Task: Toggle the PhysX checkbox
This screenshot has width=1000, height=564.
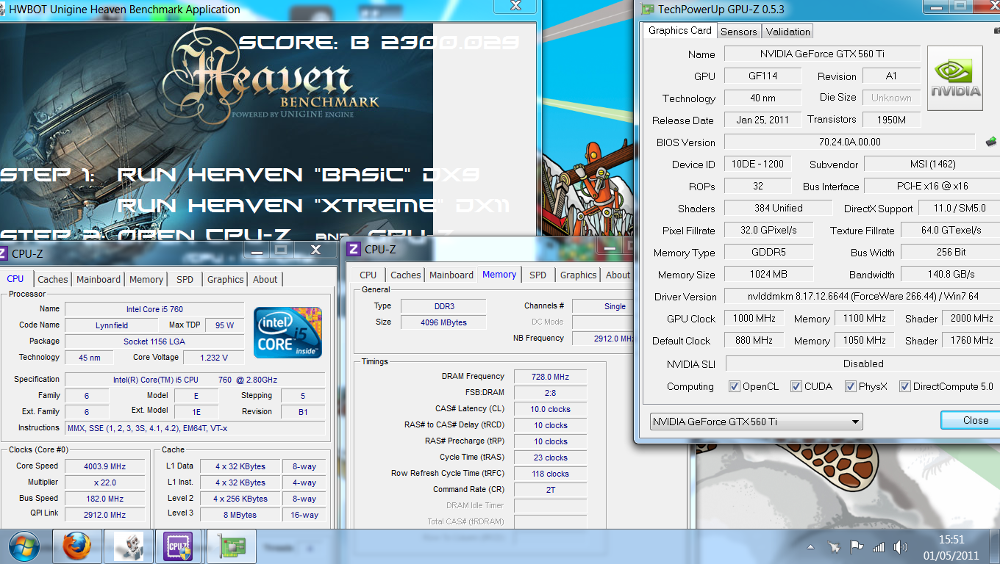Action: tap(851, 386)
